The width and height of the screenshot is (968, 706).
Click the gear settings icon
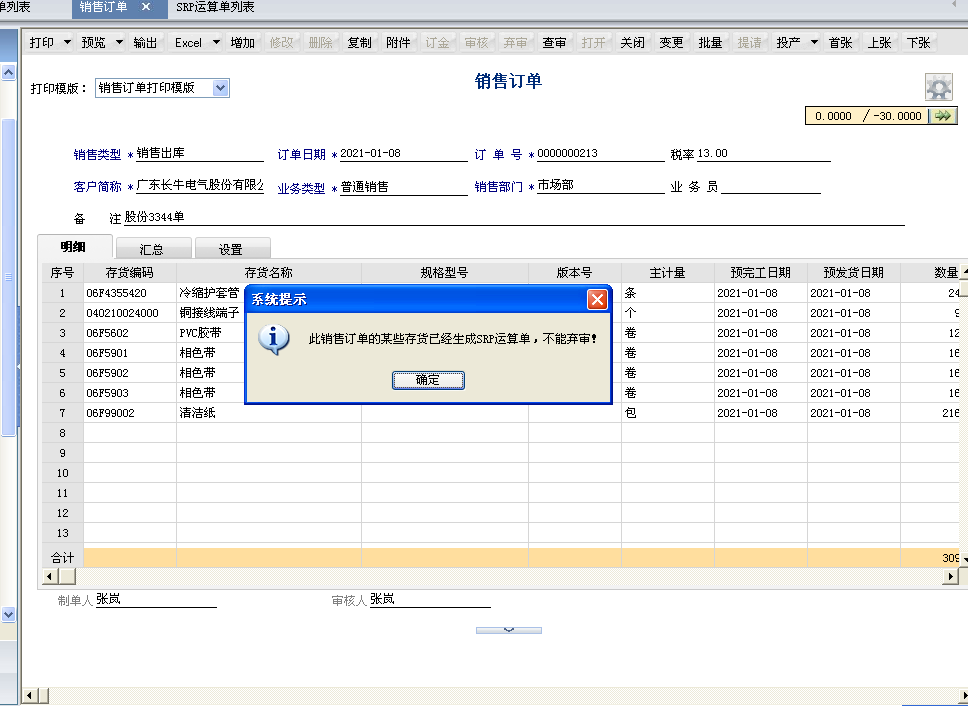pos(938,87)
